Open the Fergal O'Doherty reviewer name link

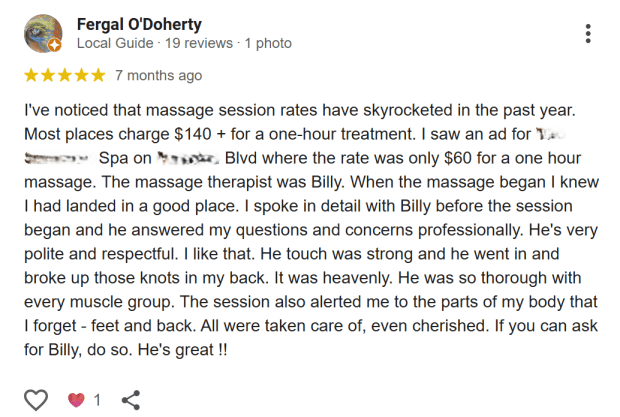[141, 23]
